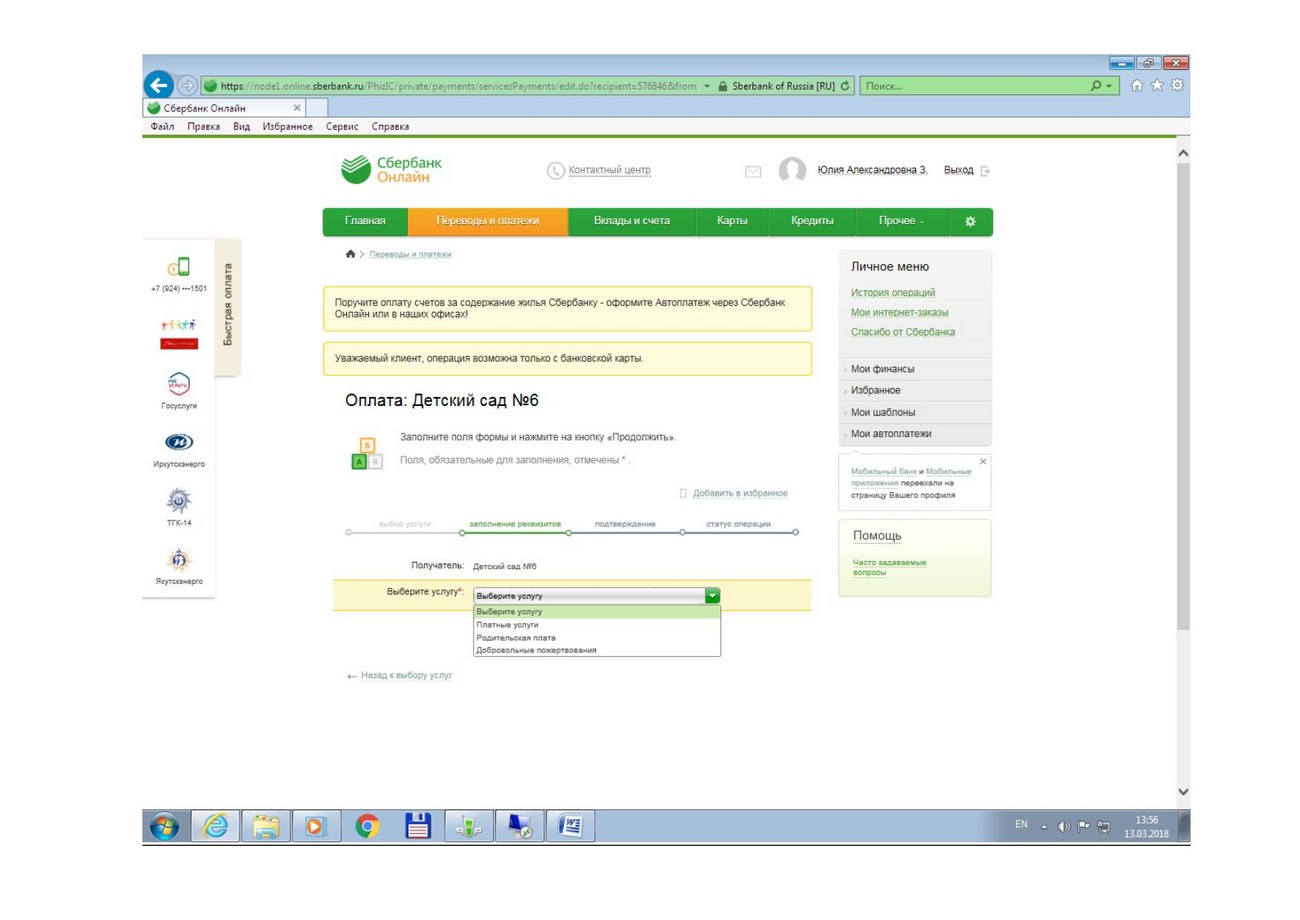
Task: Open Google Chrome on taskbar
Action: [x=368, y=826]
